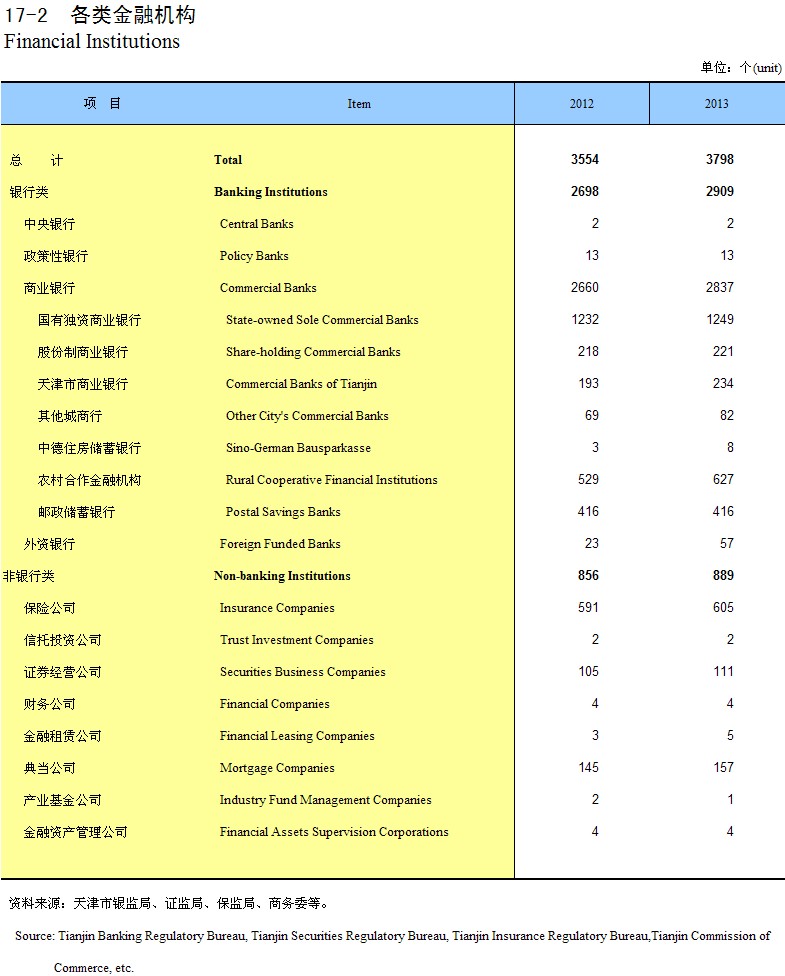The height and width of the screenshot is (976, 785).
Task: Select the 'Banking Institutions' row label
Action: [270, 192]
